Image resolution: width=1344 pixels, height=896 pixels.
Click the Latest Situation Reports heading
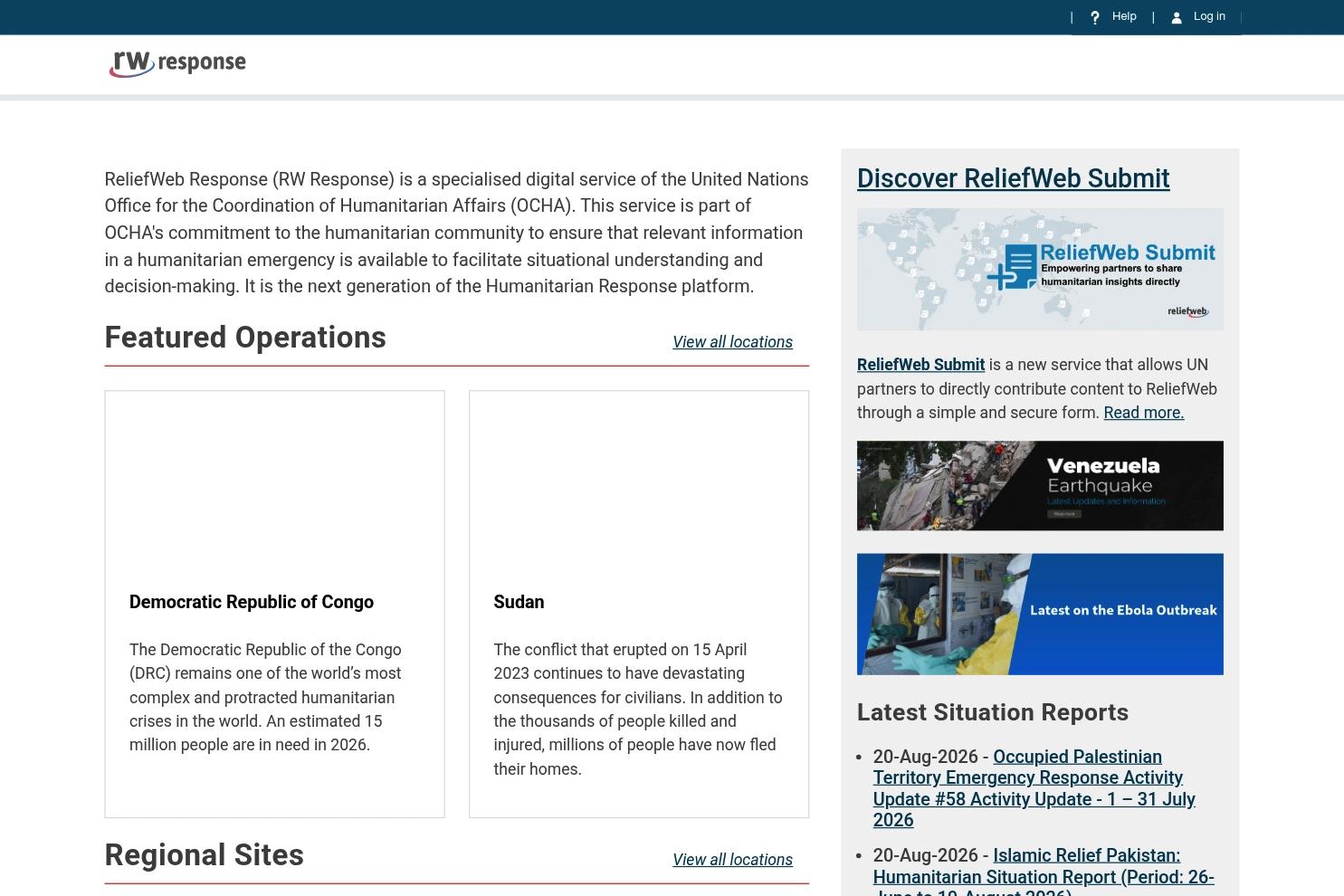pyautogui.click(x=993, y=712)
